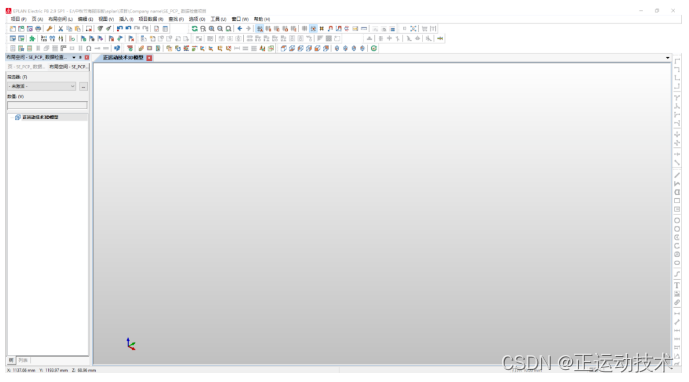Viewport: 689px width, 382px height.
Task: Switch to the 页 navigator tab in left panel
Action: coord(25,67)
